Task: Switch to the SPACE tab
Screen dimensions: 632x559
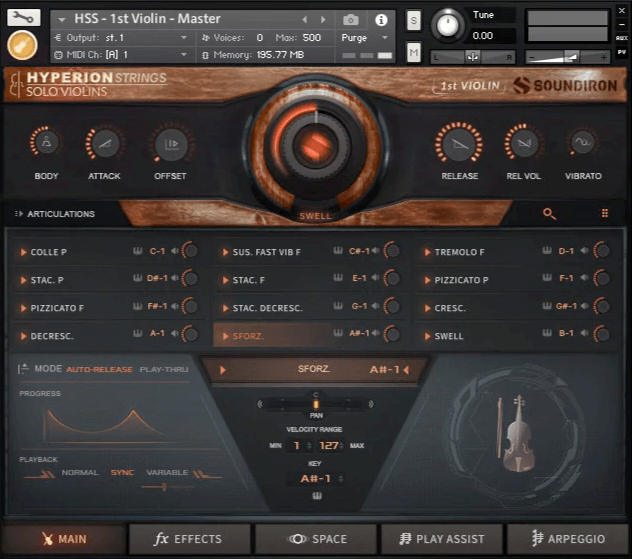Action: (316, 539)
